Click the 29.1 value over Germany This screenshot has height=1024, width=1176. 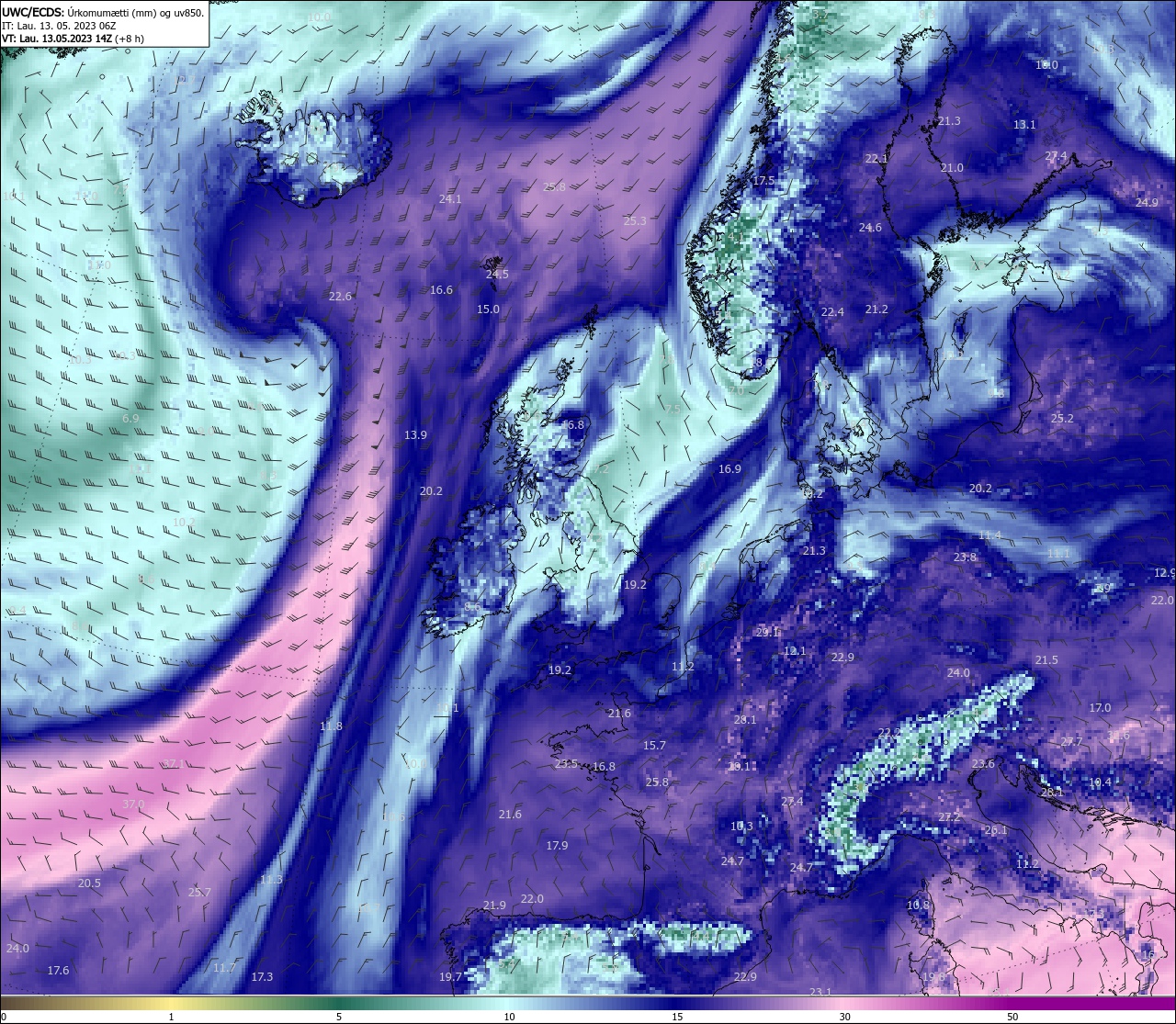(x=767, y=633)
